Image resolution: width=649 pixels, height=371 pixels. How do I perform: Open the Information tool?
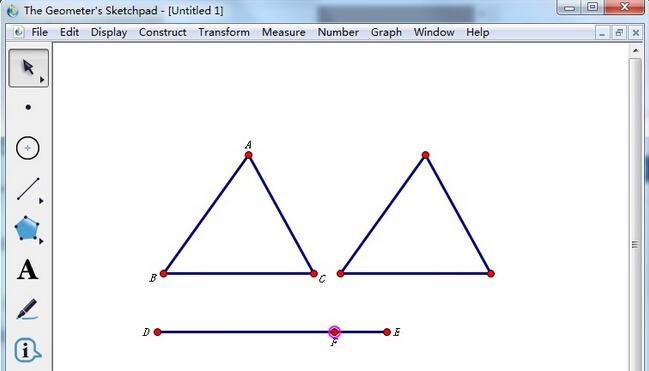(x=27, y=350)
